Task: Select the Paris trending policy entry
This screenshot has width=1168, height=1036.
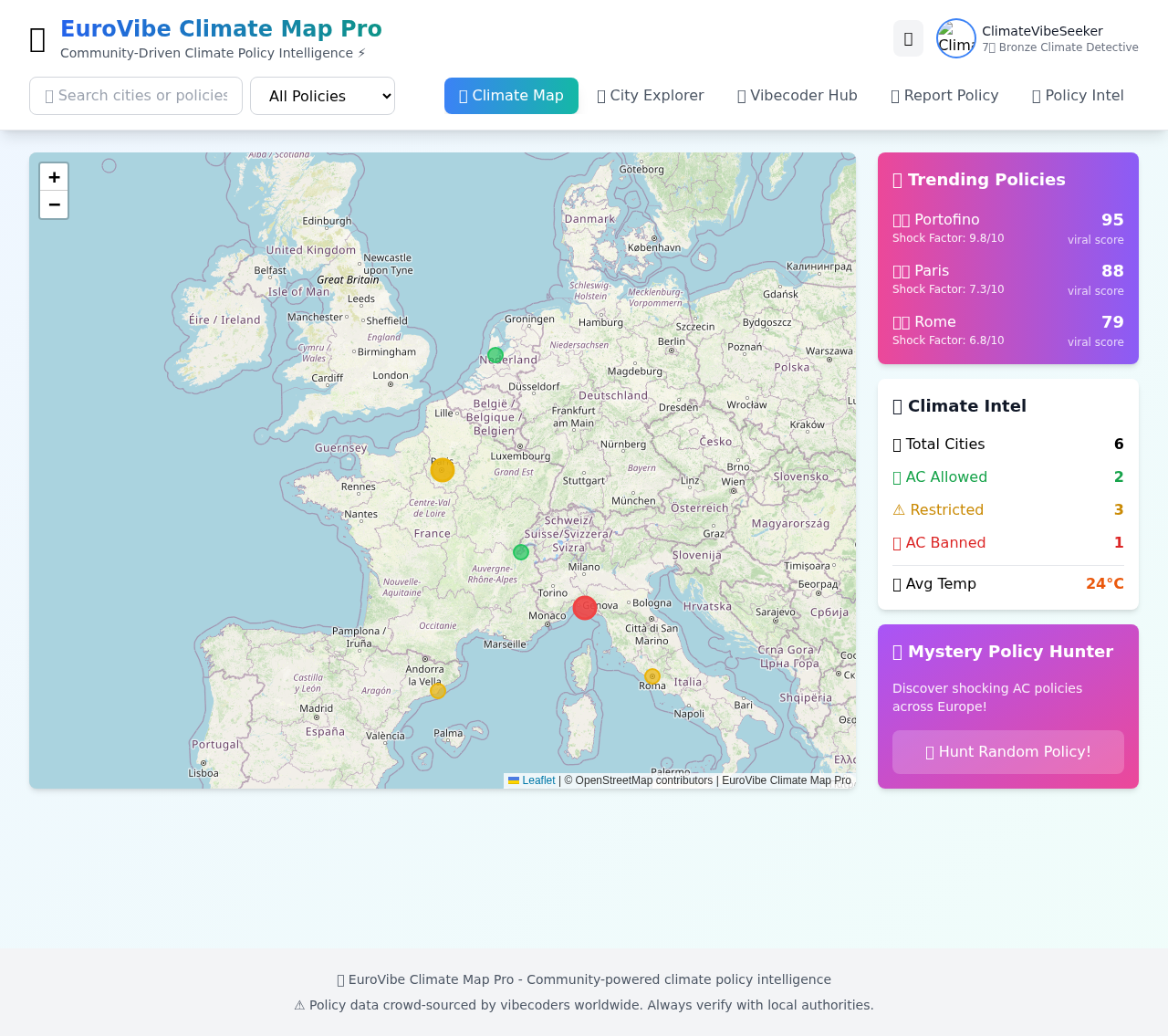Action: [x=1008, y=280]
